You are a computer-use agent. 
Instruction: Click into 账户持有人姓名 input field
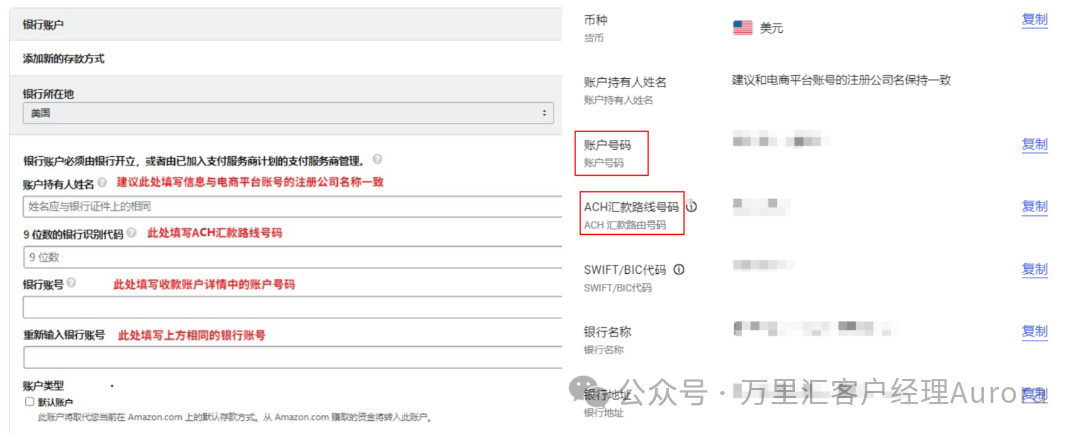pos(290,207)
